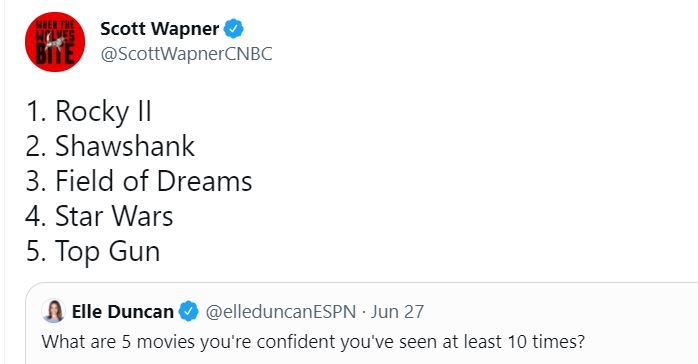698x364 pixels.
Task: Visit the @ScottWapnerCNBC handle
Action: click(186, 54)
